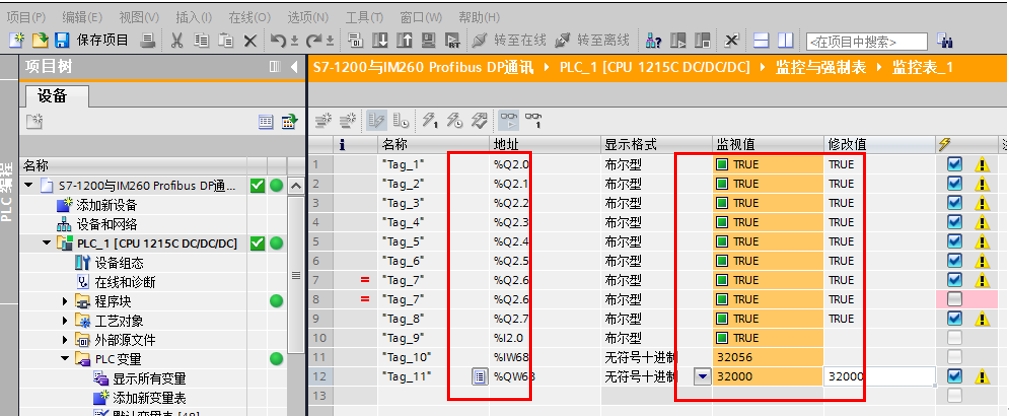Screen dimensions: 1009x417
Task: Click 转至离线 go offline button
Action: pyautogui.click(x=593, y=40)
